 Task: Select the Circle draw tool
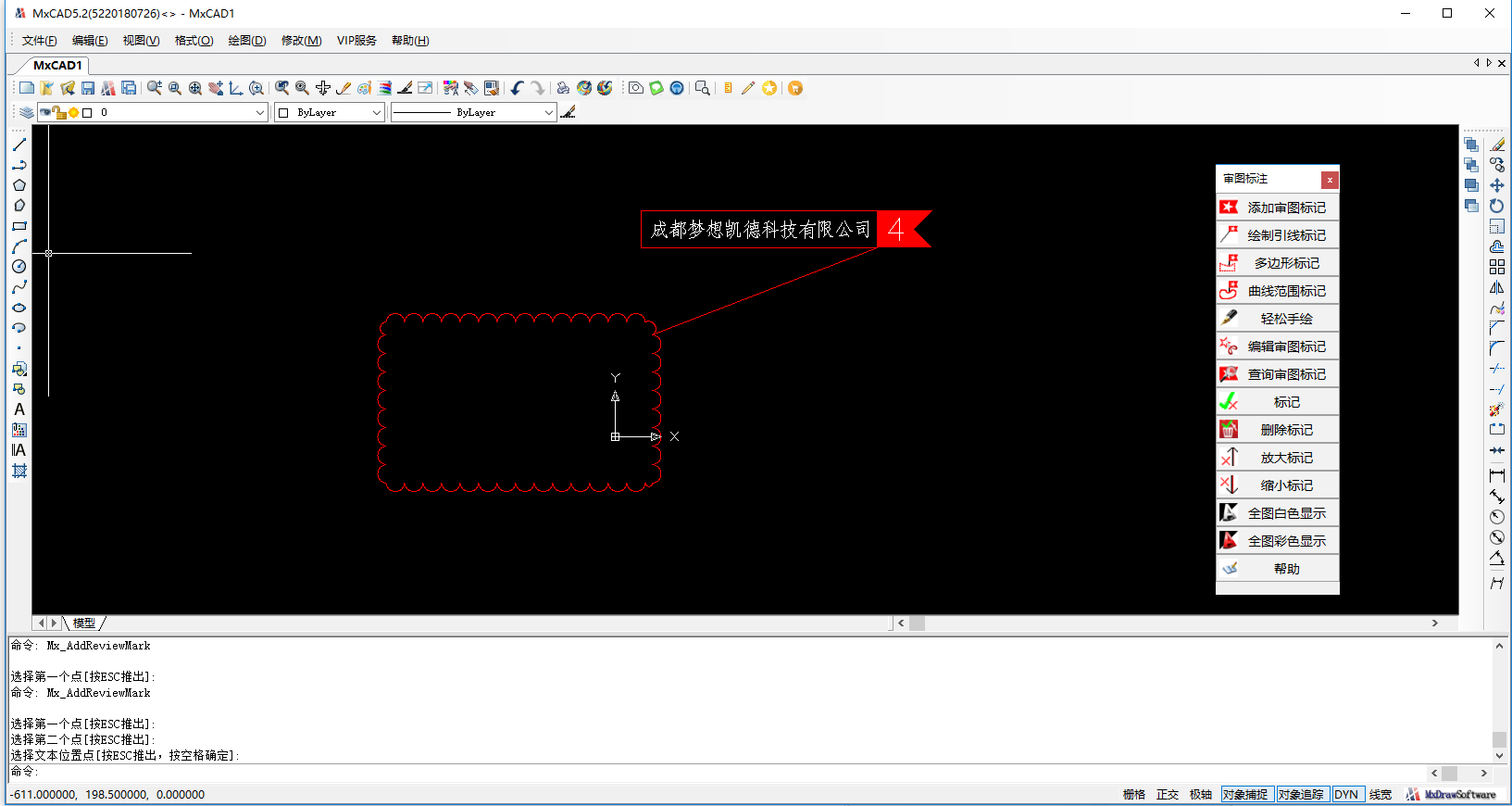(19, 267)
